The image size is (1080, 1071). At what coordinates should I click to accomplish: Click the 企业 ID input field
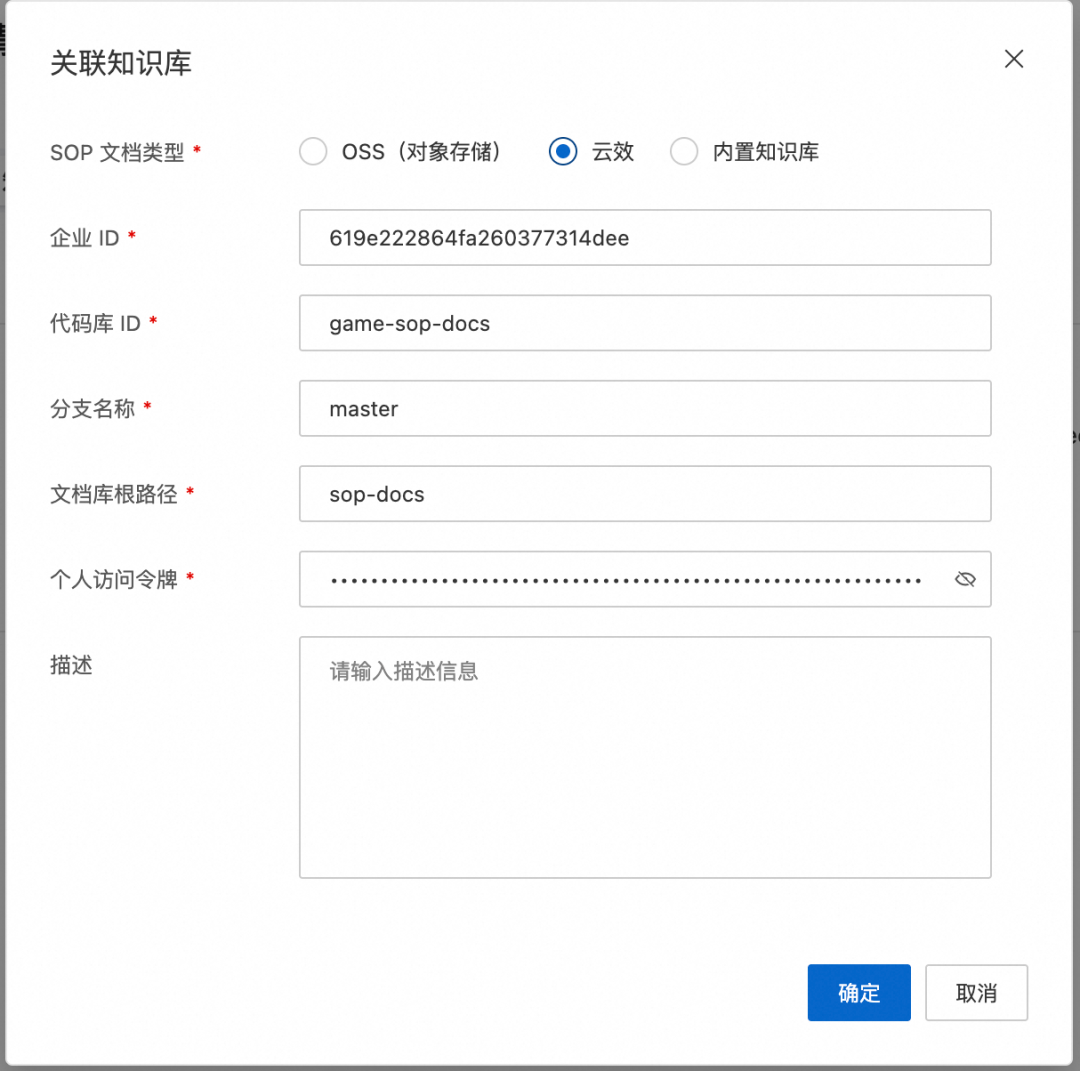click(x=645, y=238)
